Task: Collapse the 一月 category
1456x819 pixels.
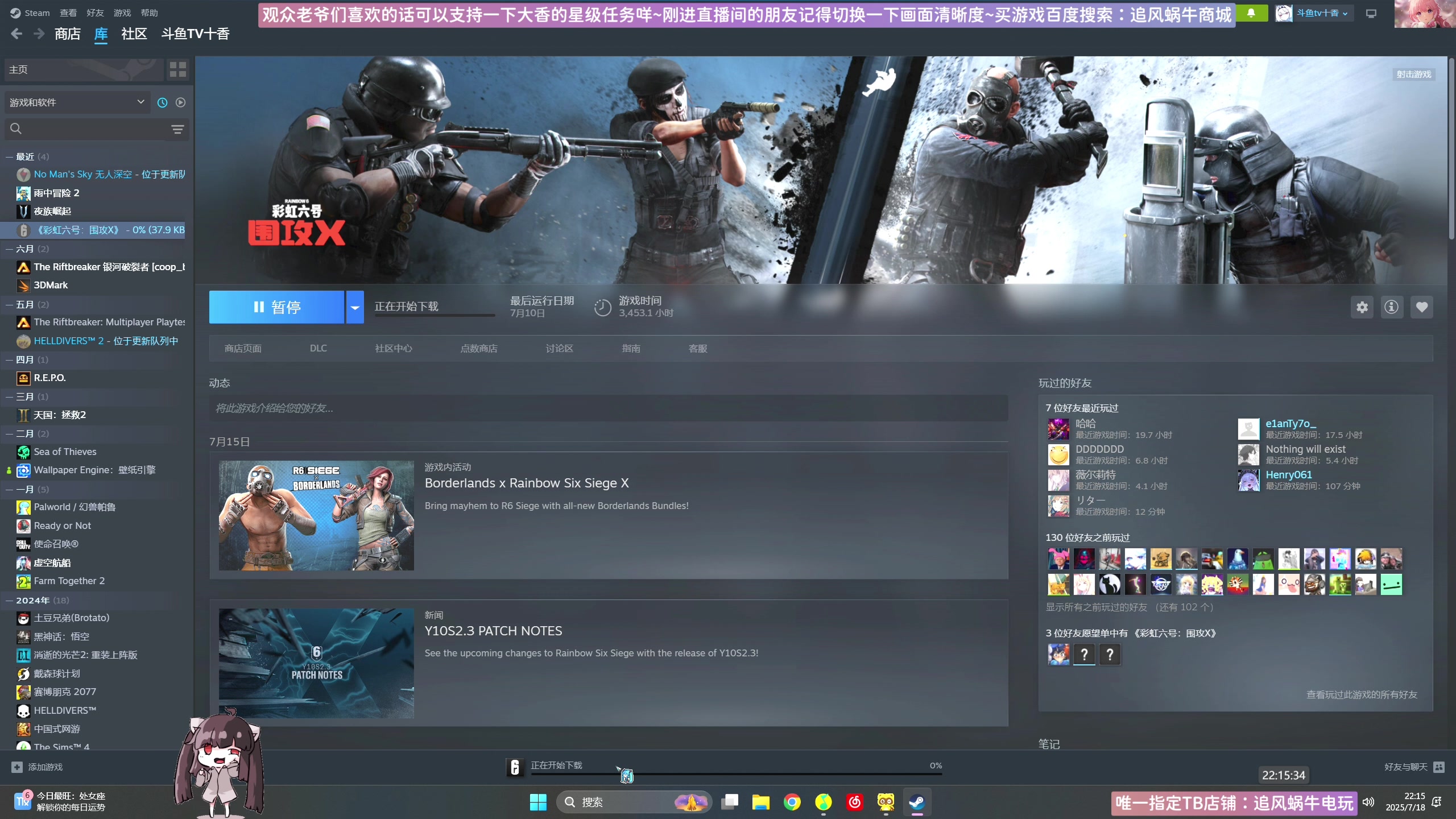Action: coord(9,489)
